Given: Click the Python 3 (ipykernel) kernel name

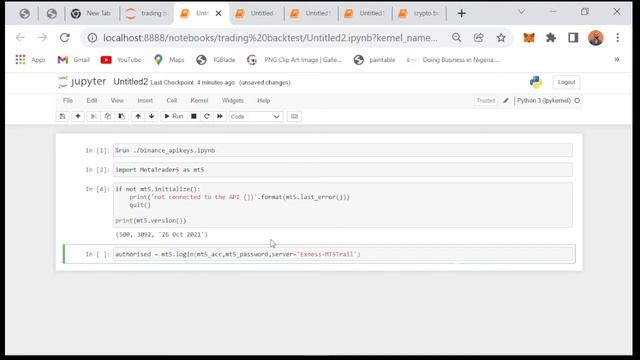Looking at the screenshot, I should 544,100.
